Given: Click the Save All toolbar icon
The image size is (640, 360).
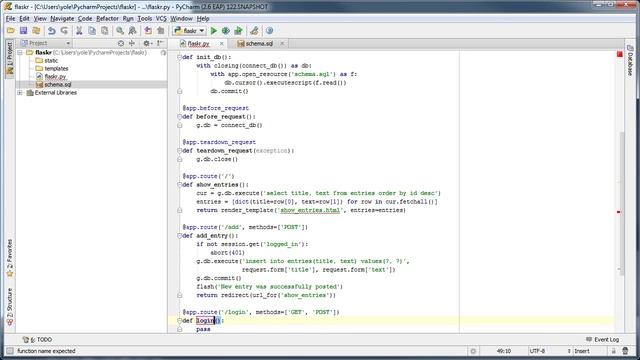Looking at the screenshot, I should click(23, 31).
